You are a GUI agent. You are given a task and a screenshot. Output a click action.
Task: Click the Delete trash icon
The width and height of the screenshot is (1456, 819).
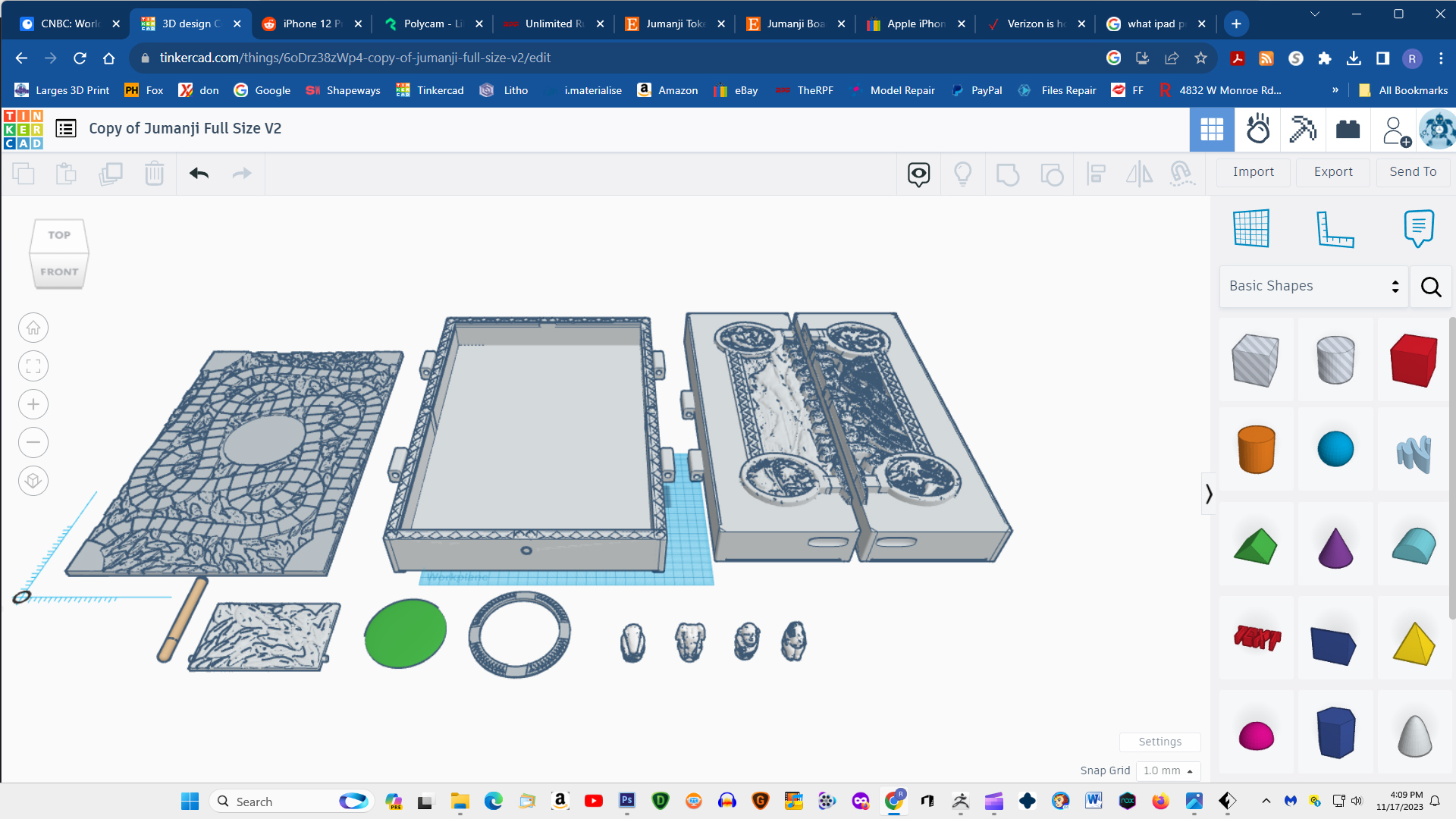(154, 174)
